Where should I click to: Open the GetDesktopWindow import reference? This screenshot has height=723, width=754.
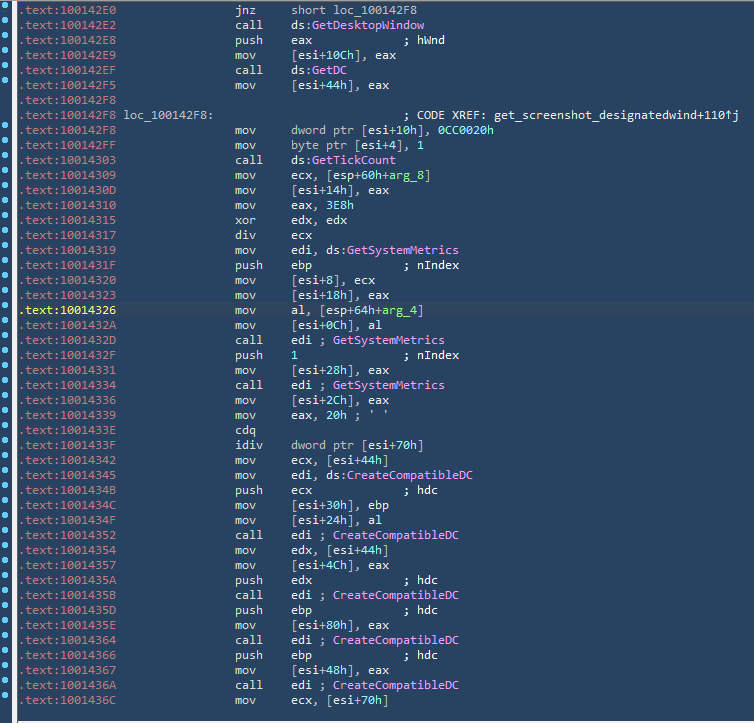tap(371, 25)
